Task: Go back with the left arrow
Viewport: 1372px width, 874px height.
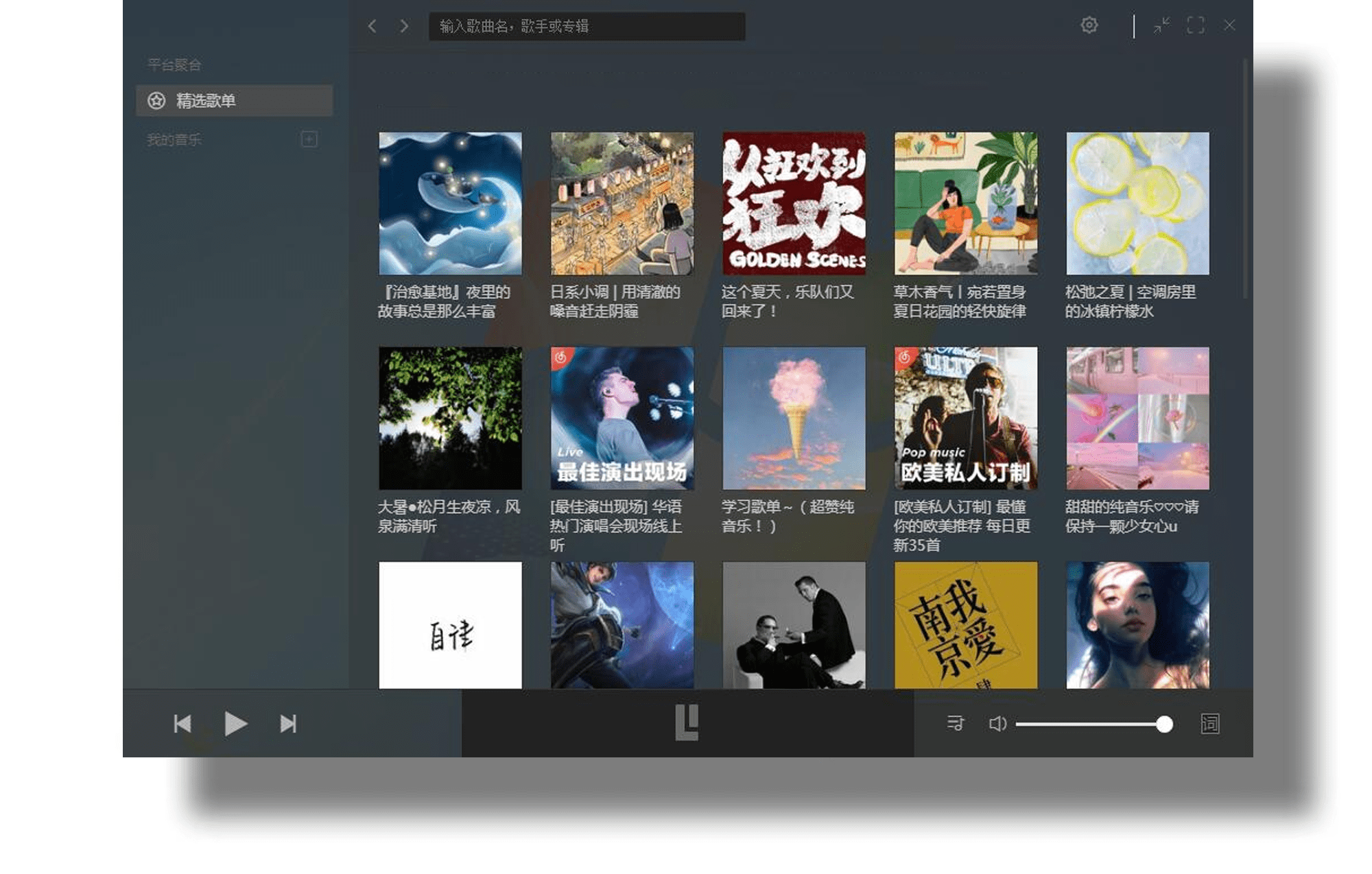Action: 372,26
